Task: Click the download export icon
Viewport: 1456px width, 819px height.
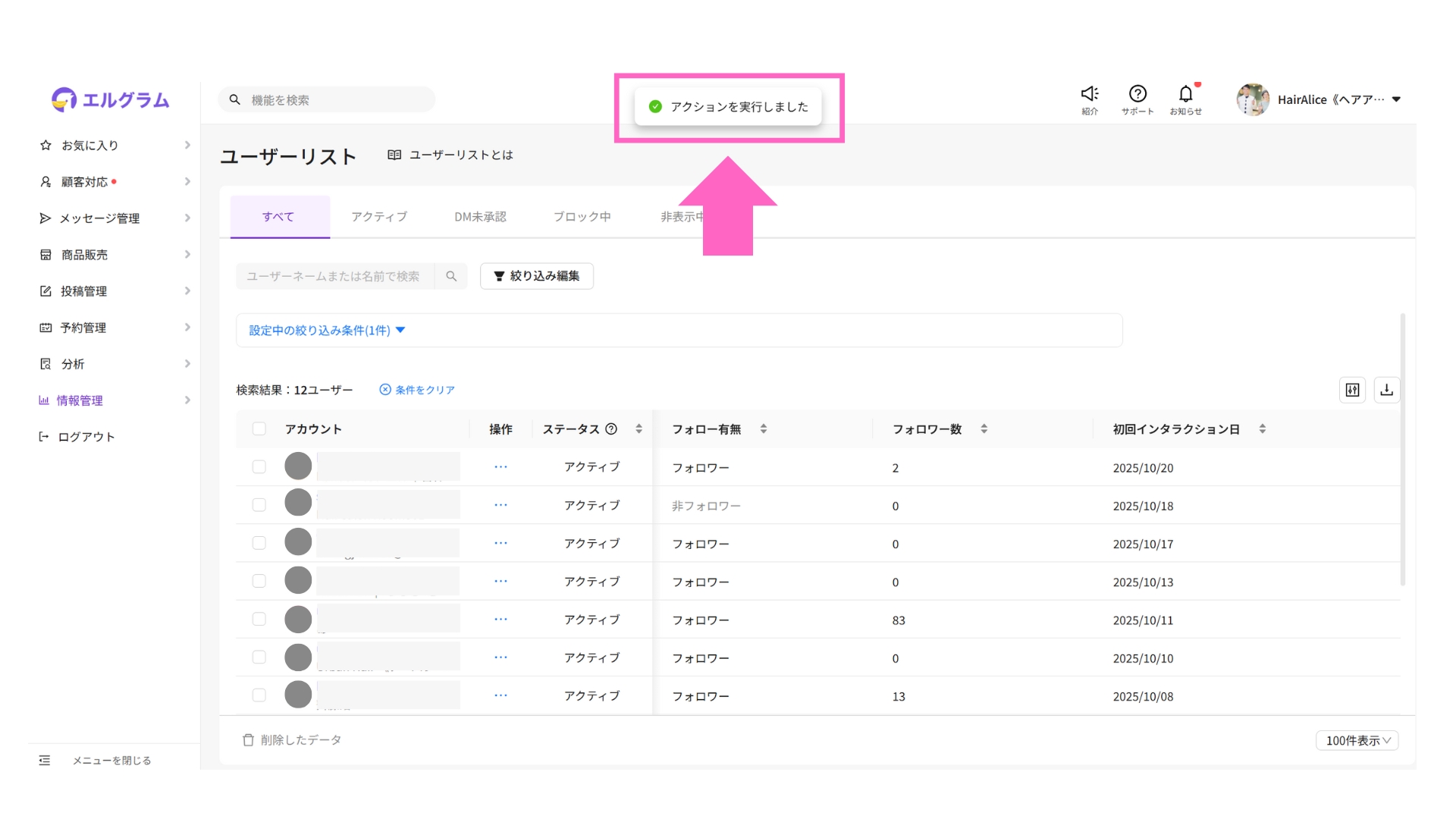Action: (x=1386, y=390)
